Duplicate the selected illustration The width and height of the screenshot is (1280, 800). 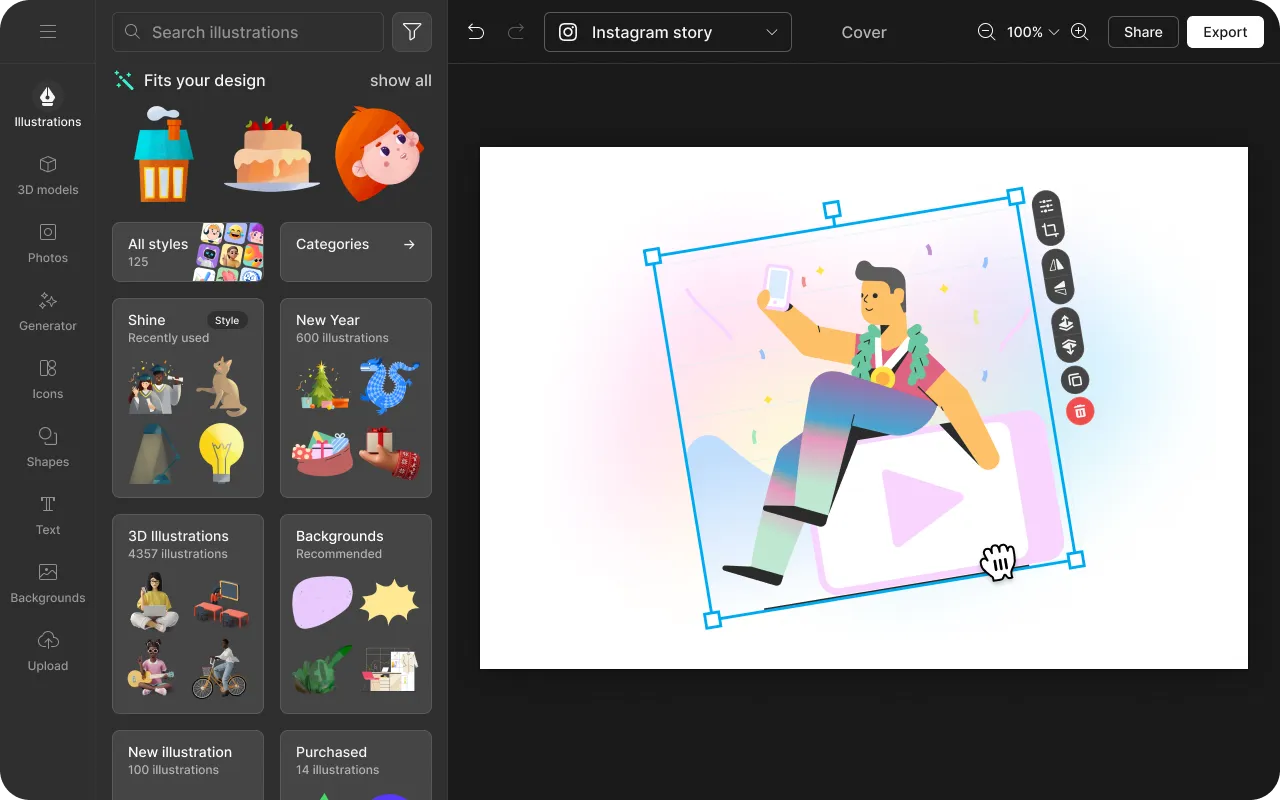[1075, 380]
